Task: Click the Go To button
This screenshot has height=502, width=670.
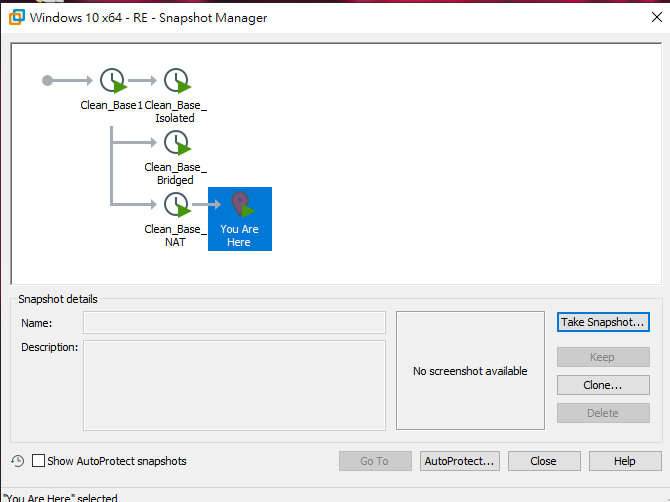Action: click(x=375, y=461)
